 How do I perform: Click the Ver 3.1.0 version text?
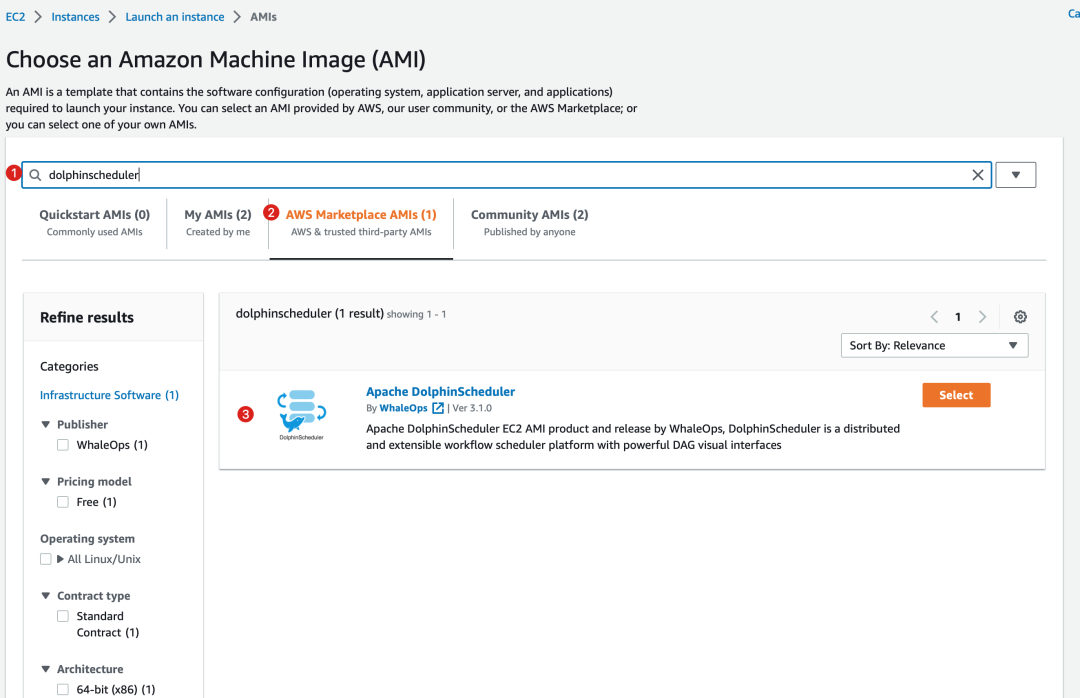[472, 408]
